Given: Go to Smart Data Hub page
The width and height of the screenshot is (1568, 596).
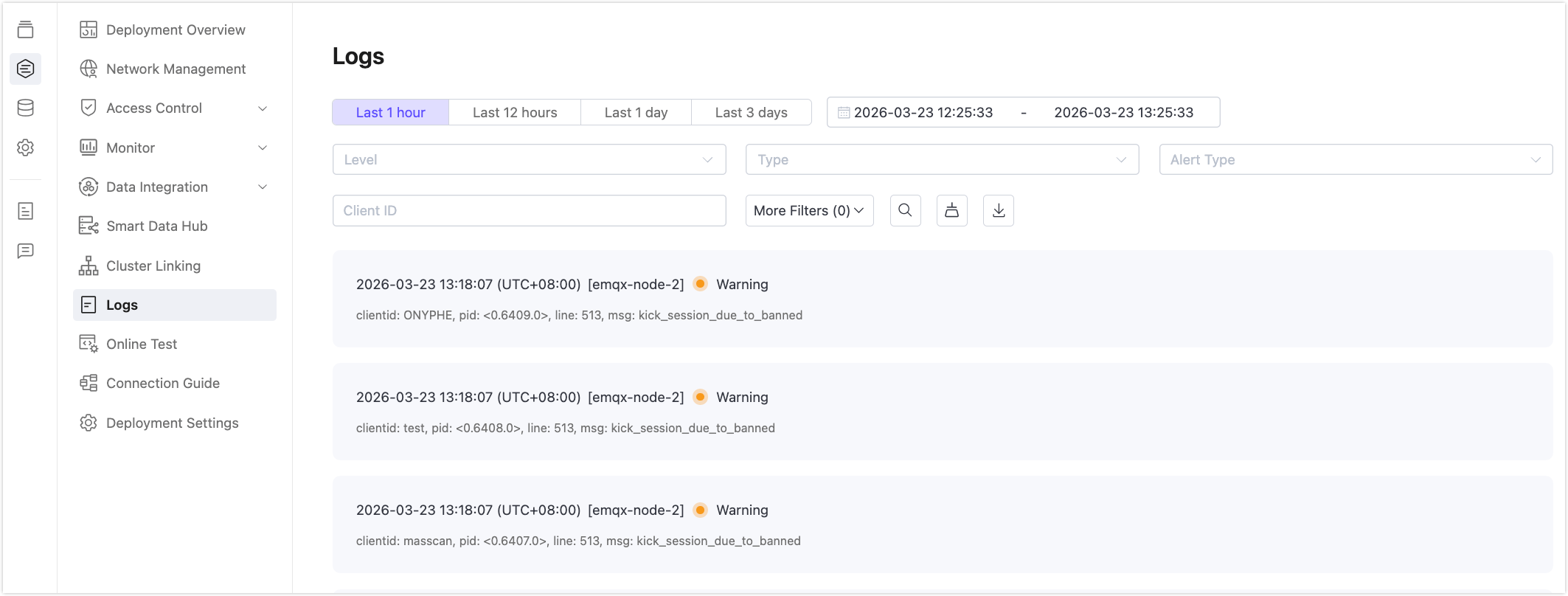Looking at the screenshot, I should (x=156, y=226).
